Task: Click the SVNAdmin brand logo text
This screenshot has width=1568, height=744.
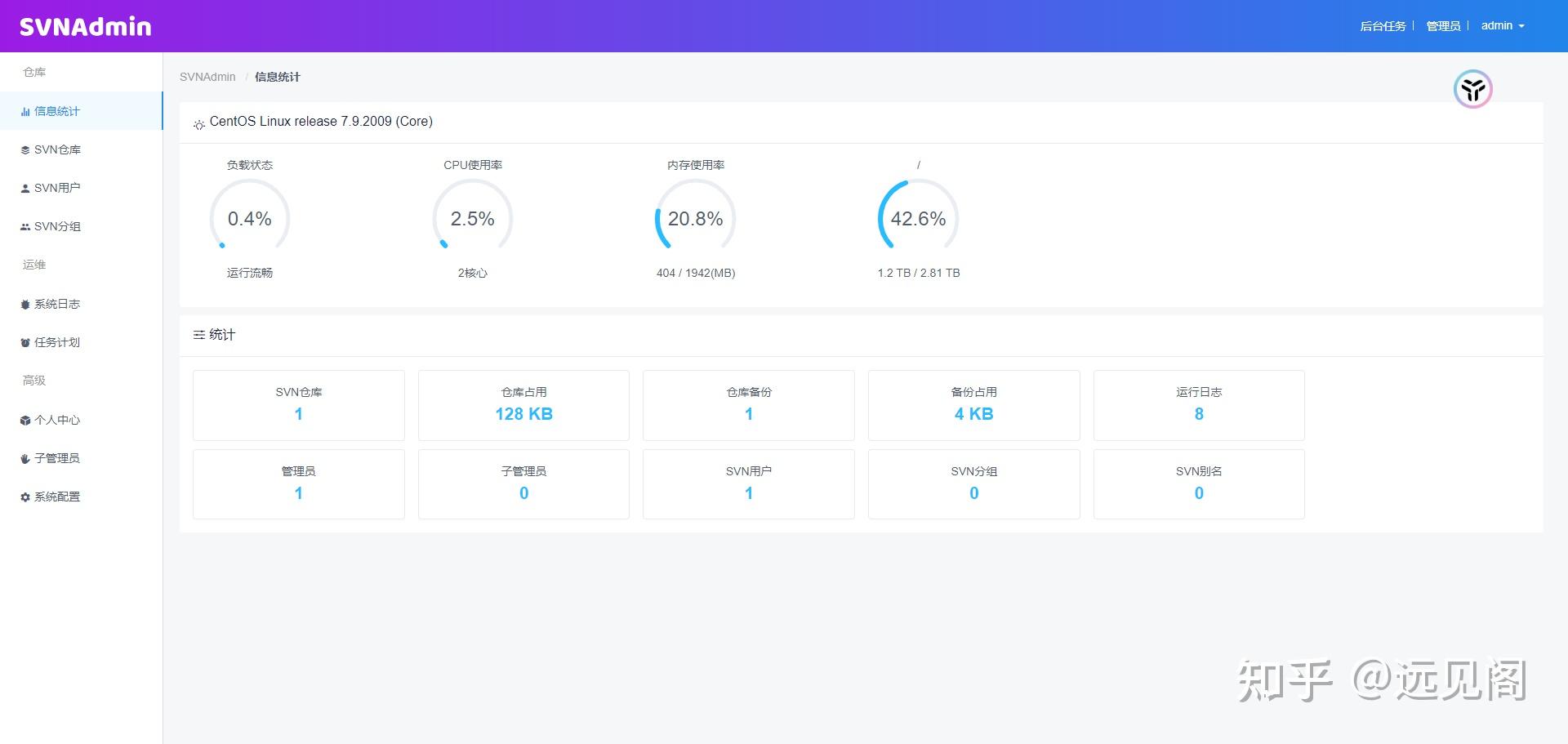Action: pyautogui.click(x=84, y=25)
